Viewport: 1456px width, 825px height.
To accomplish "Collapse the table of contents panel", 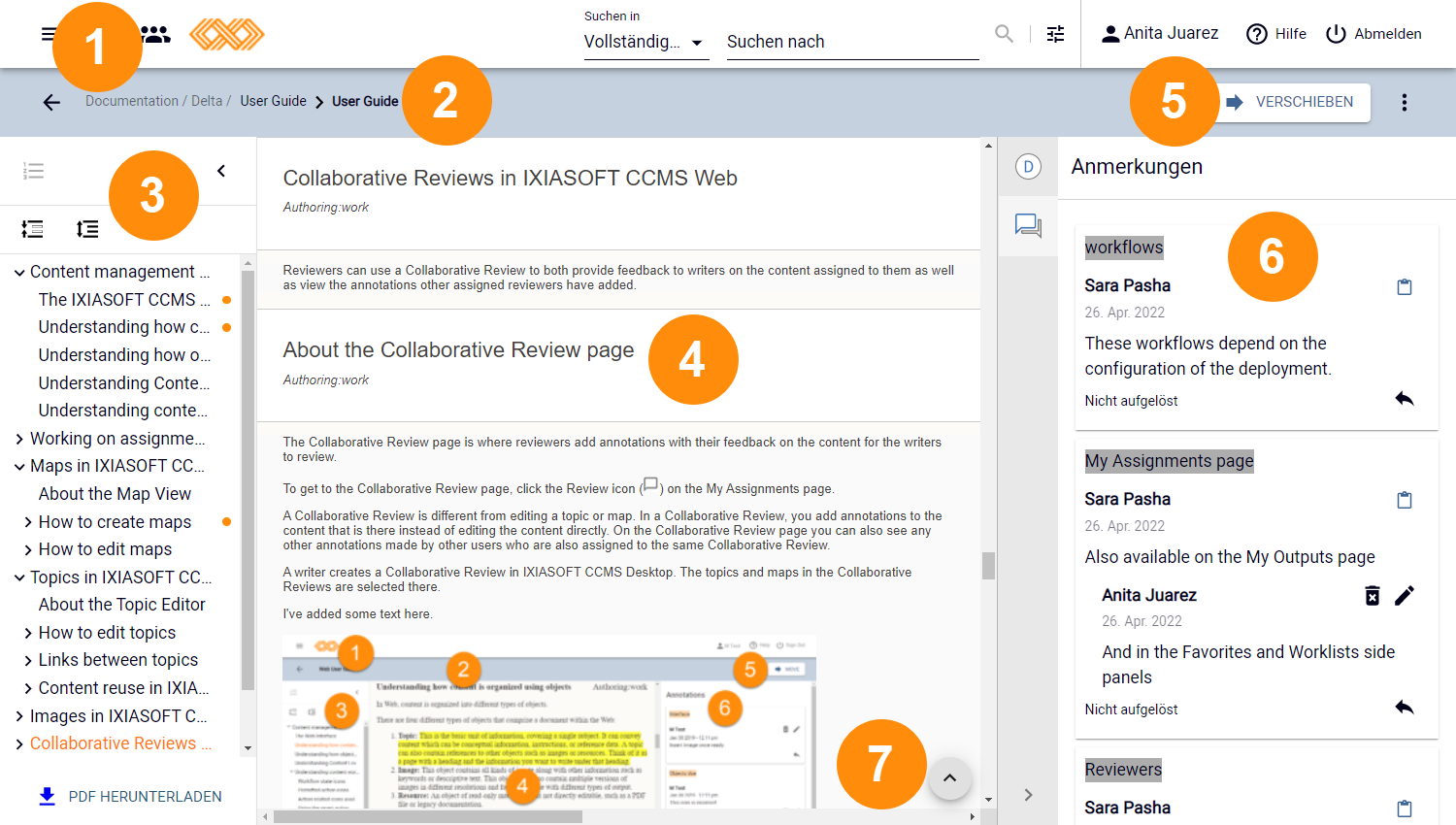I will [221, 171].
